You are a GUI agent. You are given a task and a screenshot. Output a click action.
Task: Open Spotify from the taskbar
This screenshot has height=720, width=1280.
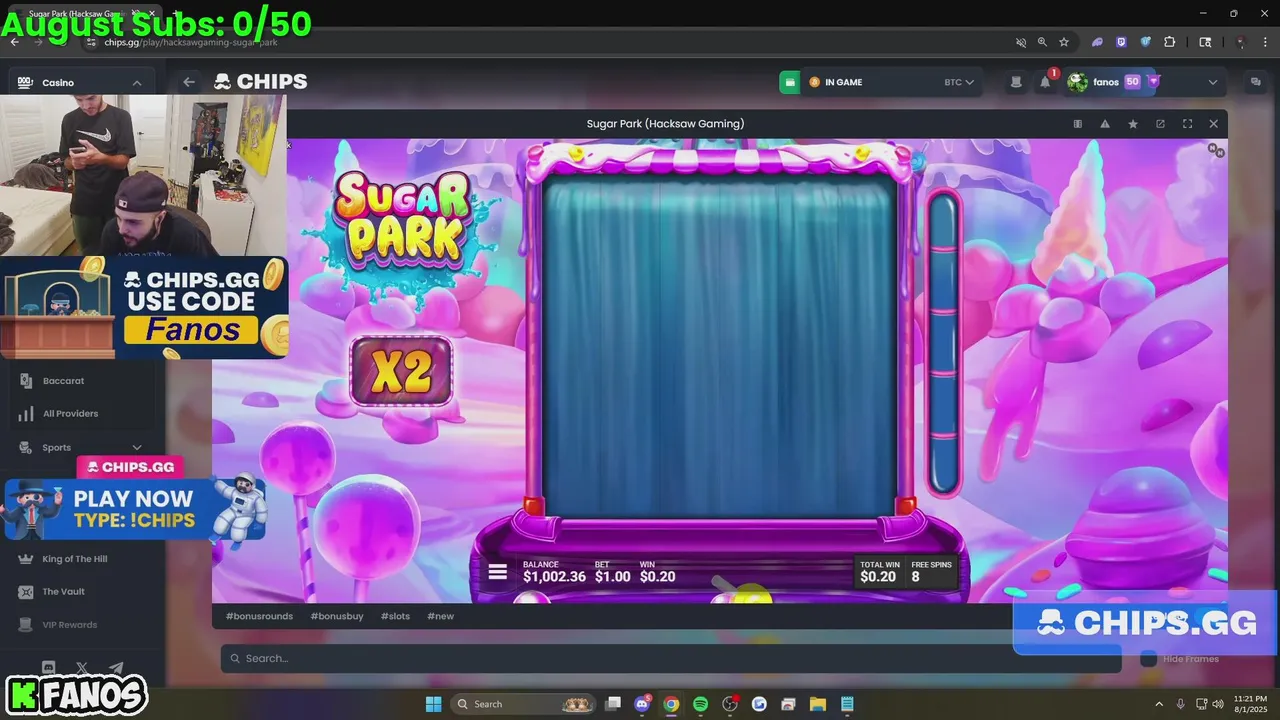coord(700,704)
